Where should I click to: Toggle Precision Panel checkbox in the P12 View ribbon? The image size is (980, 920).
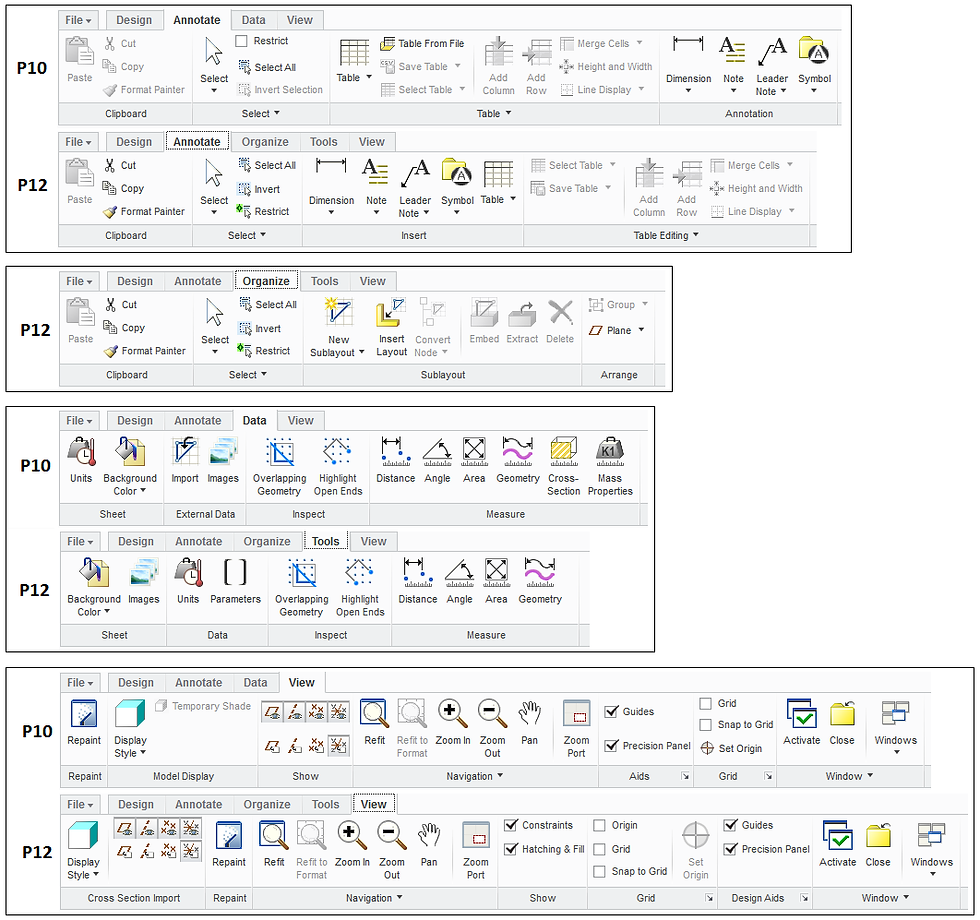coord(730,849)
